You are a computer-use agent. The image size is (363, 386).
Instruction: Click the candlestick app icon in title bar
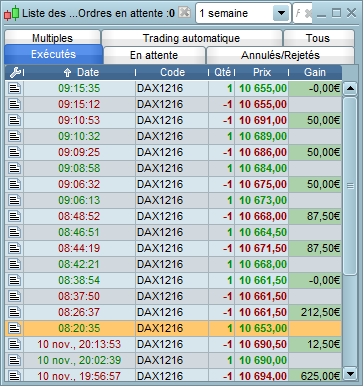point(12,13)
